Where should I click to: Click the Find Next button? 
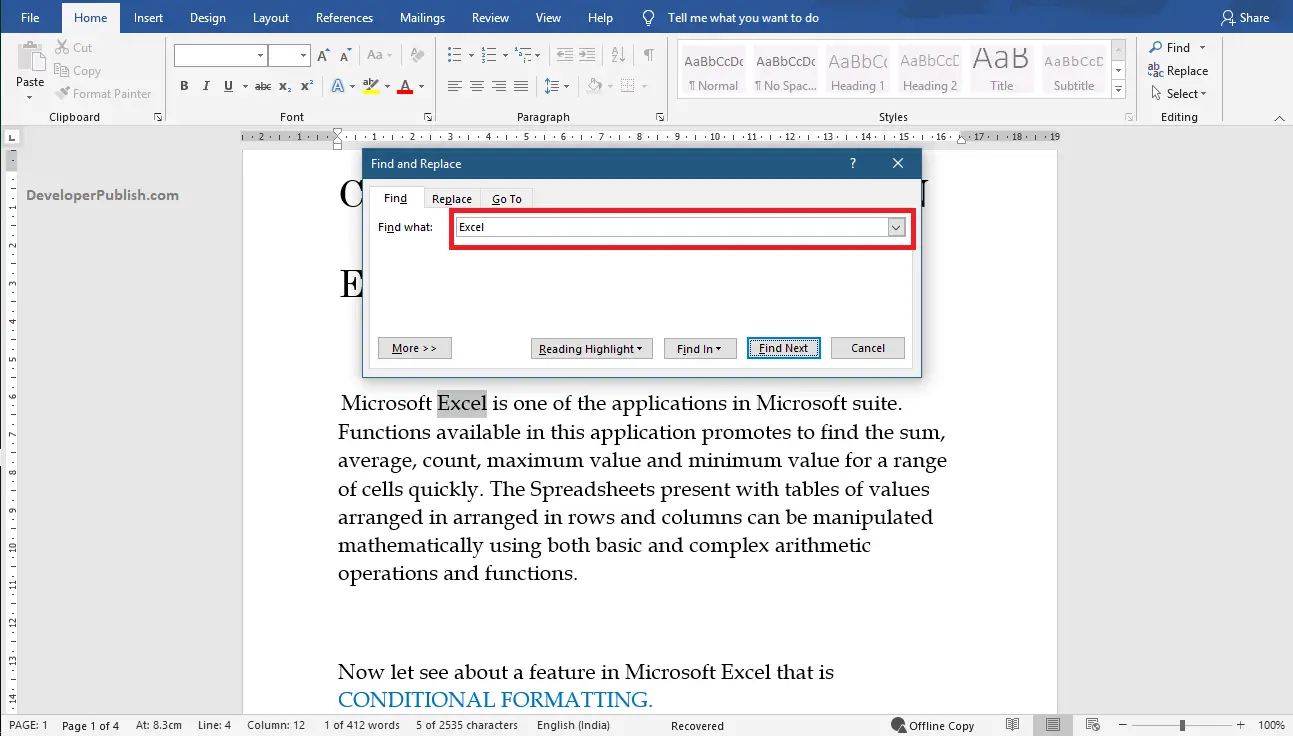[784, 348]
